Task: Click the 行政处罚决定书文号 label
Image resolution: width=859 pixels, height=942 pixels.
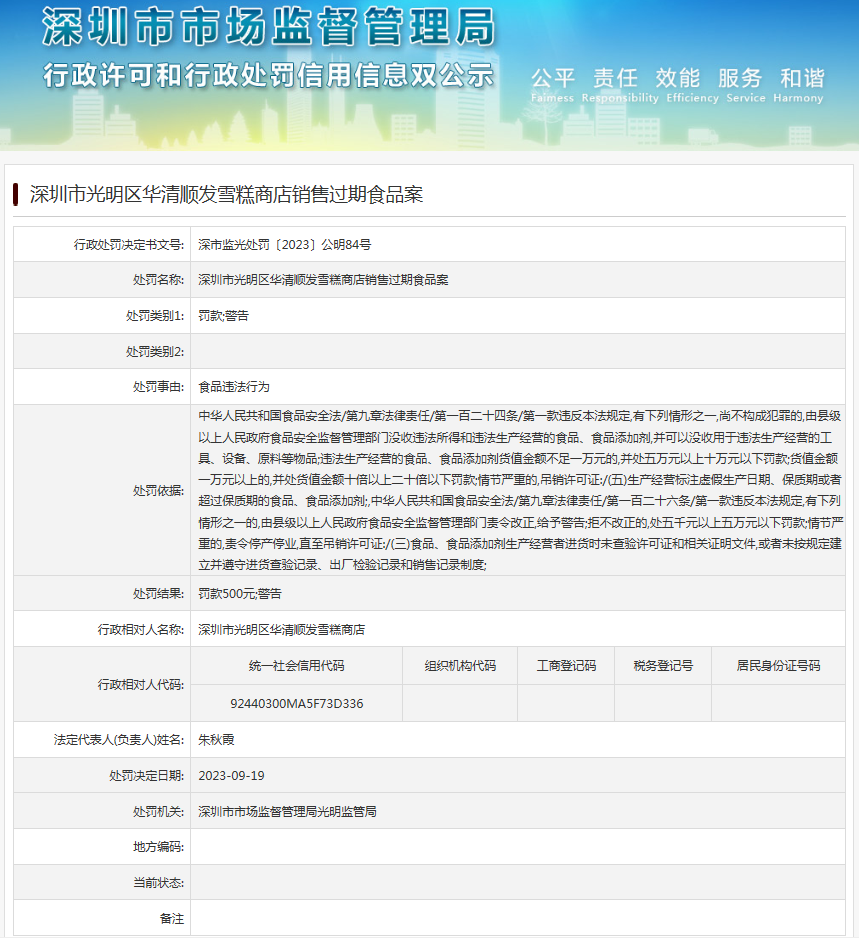Action: (129, 245)
